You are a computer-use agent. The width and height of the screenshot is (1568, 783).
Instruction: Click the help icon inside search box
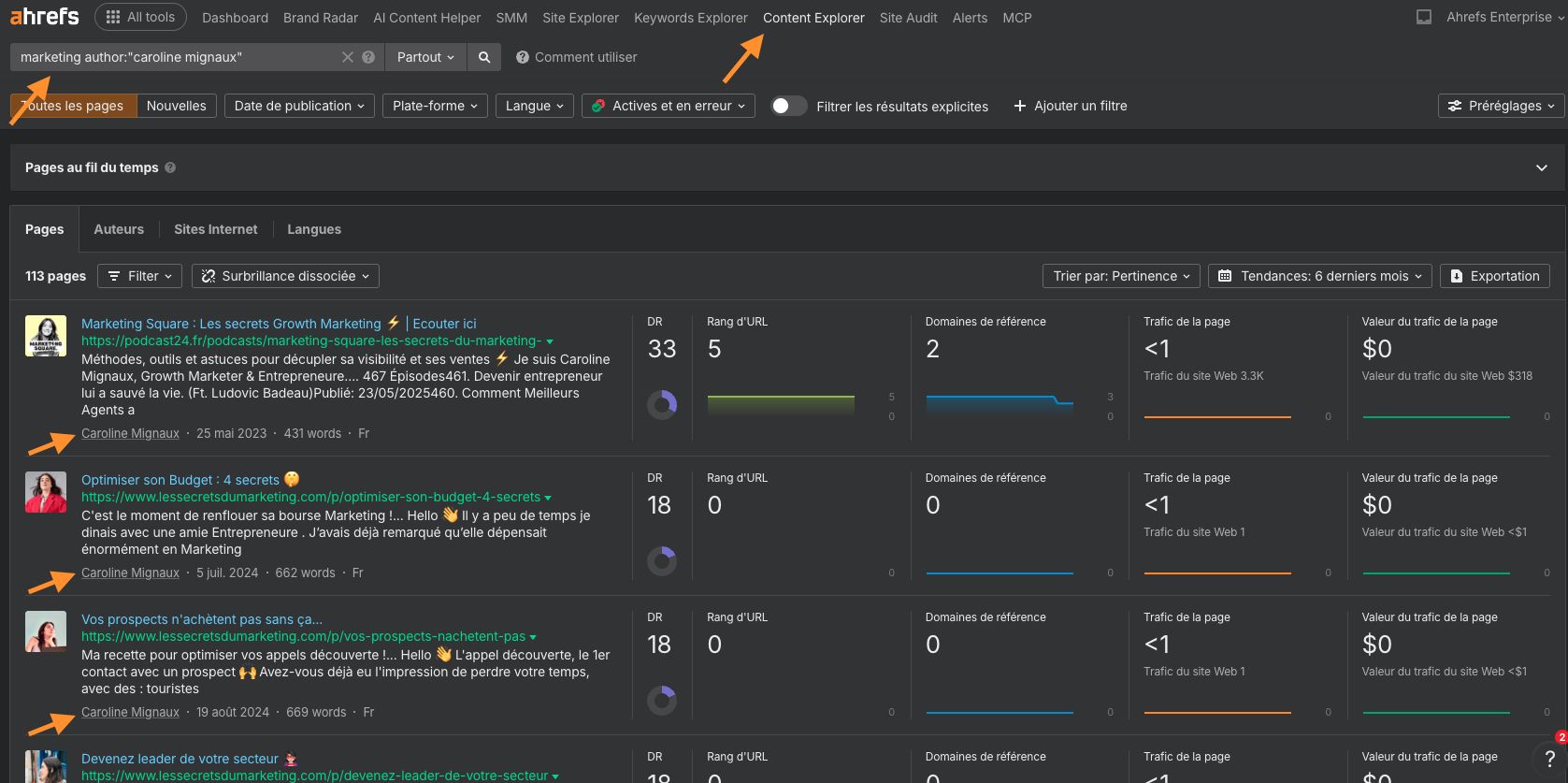[368, 57]
